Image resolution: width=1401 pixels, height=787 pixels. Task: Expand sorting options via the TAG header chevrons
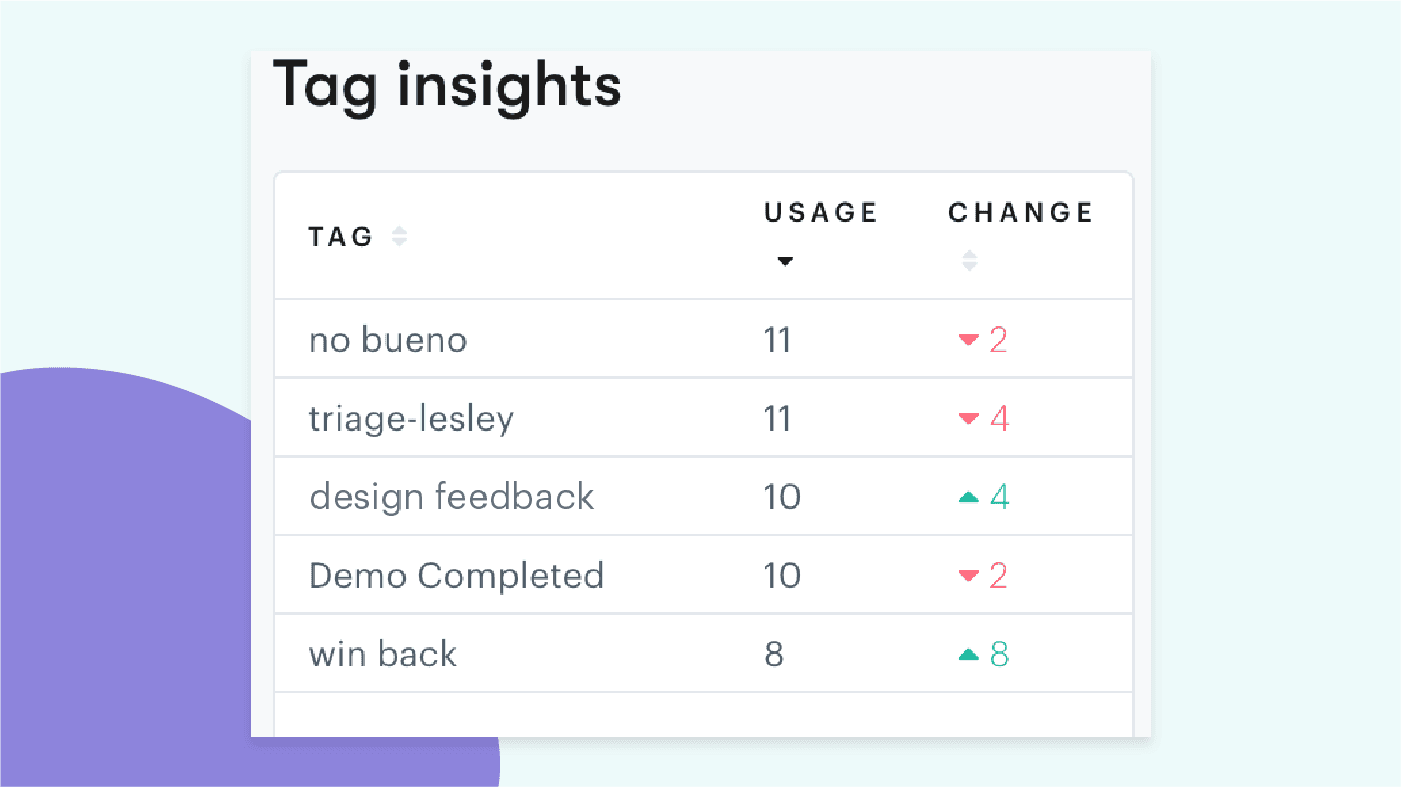coord(398,235)
